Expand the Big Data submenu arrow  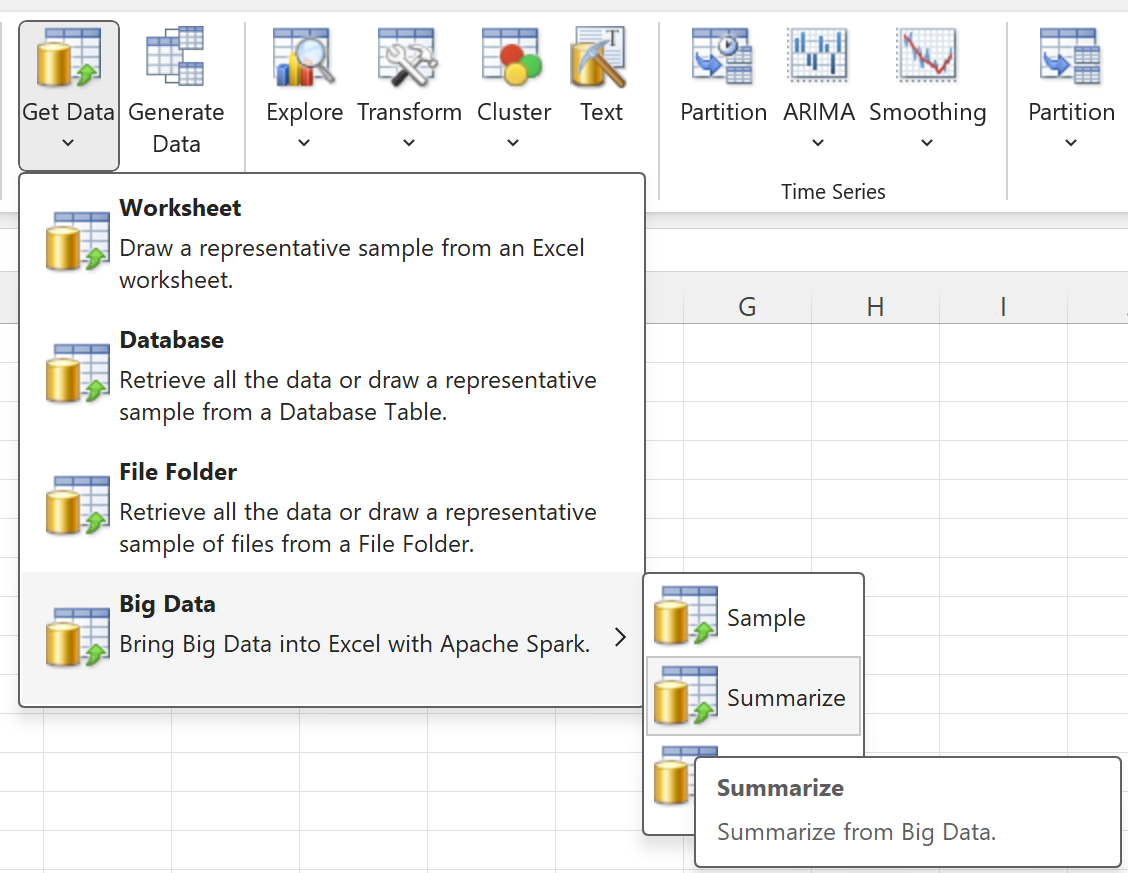(x=621, y=638)
